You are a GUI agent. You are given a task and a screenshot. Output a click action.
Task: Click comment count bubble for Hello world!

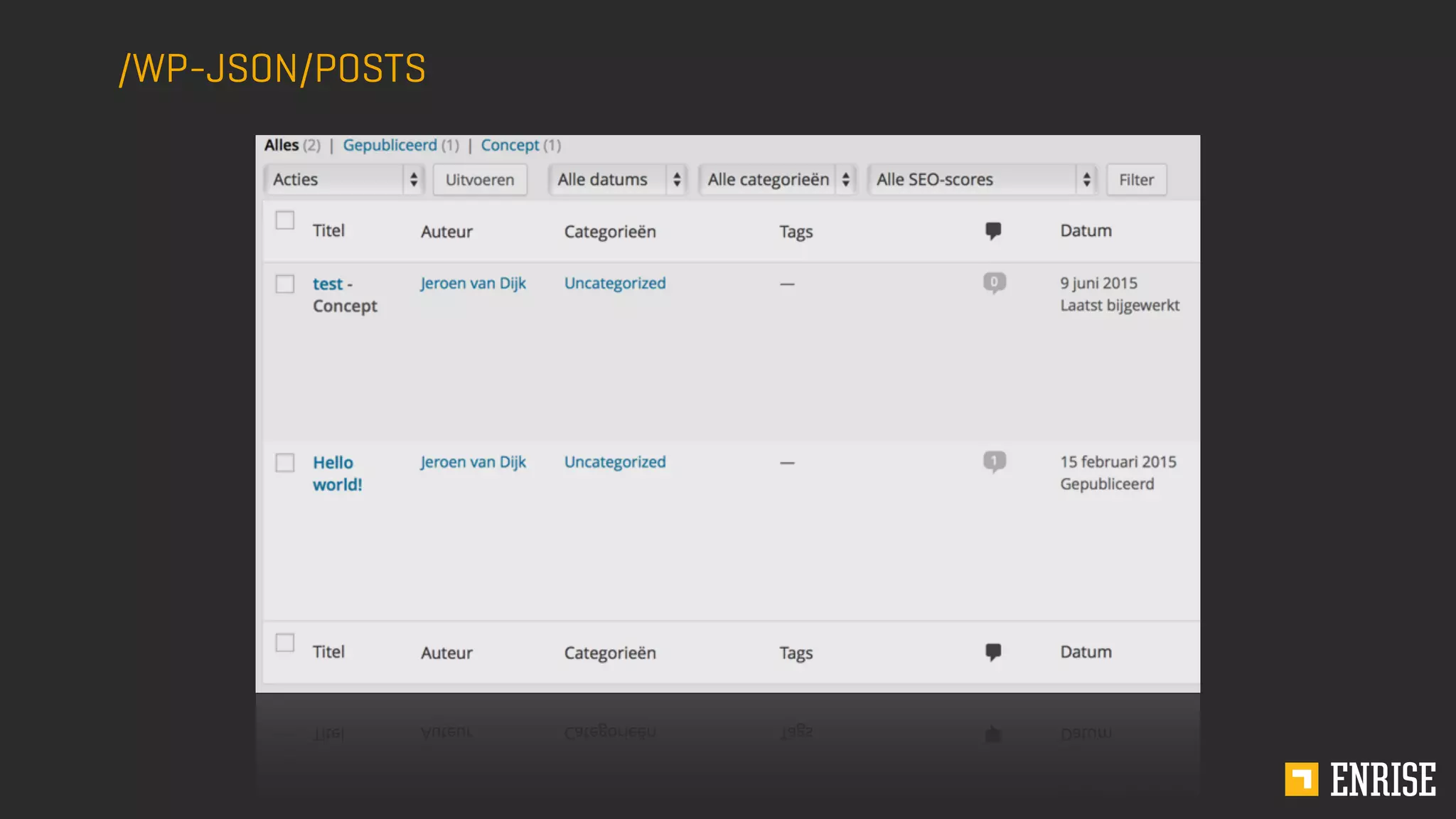(994, 461)
